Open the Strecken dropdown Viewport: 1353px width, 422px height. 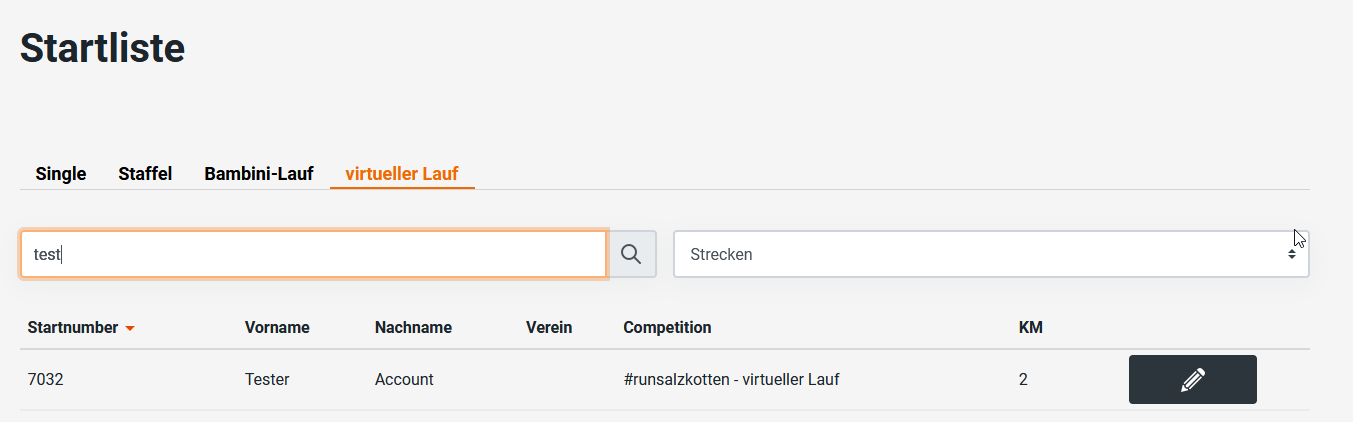tap(990, 254)
